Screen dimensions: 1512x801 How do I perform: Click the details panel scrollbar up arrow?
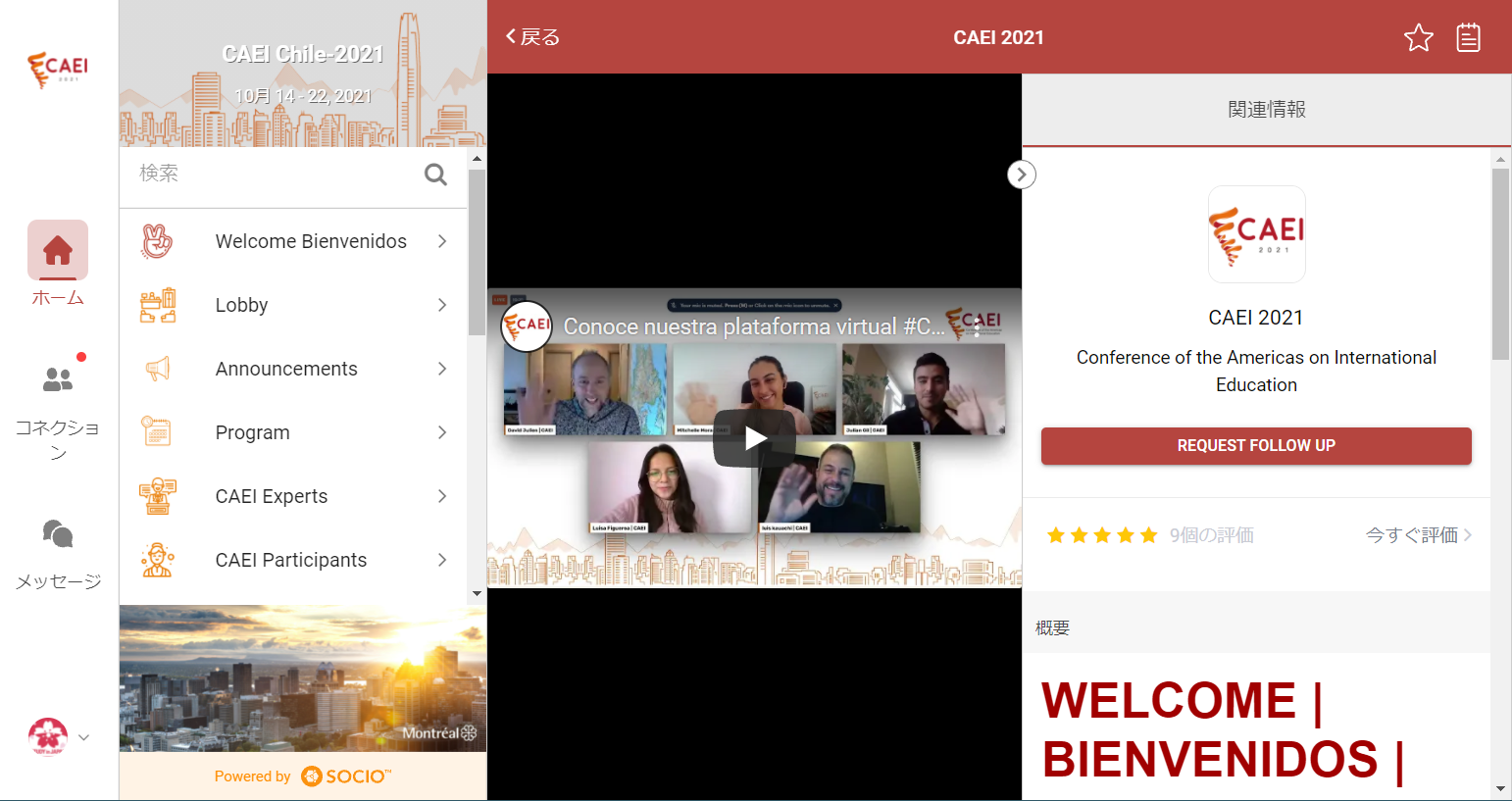pos(1500,158)
